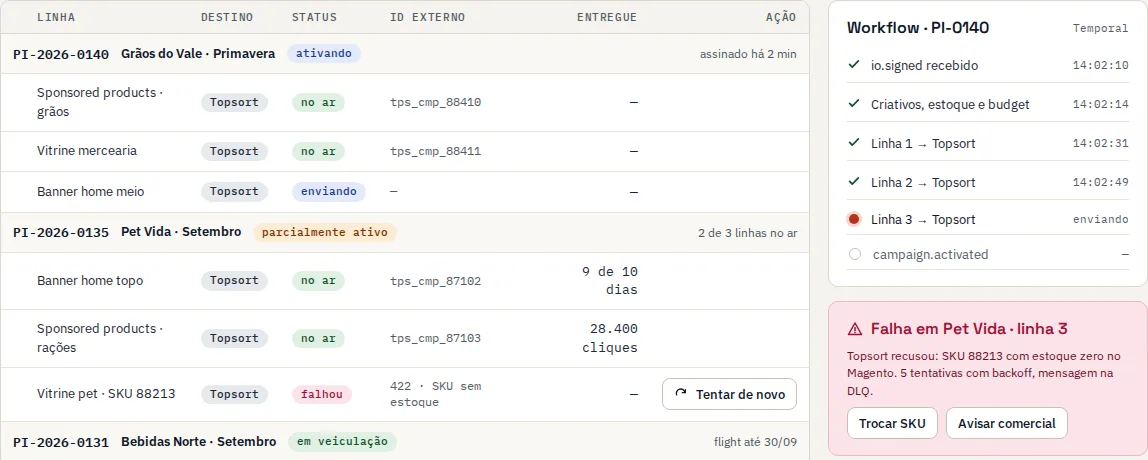The height and width of the screenshot is (460, 1148).
Task: Click the parcialmente ativo status badge
Action: [x=325, y=232]
